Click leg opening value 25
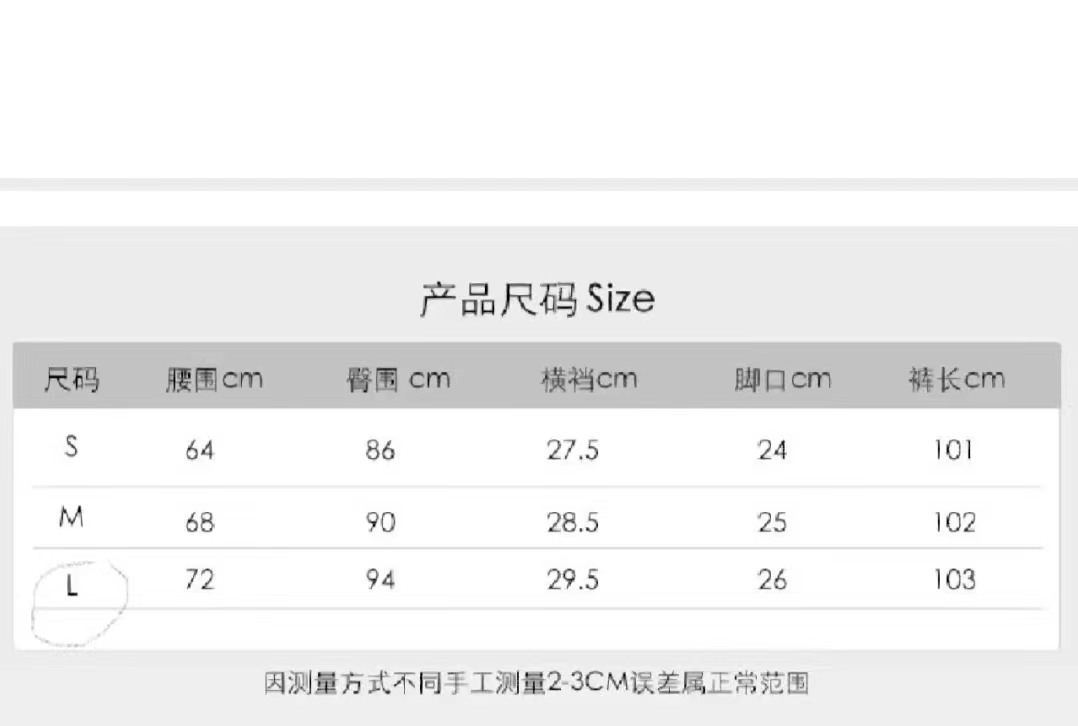 pyautogui.click(x=772, y=522)
